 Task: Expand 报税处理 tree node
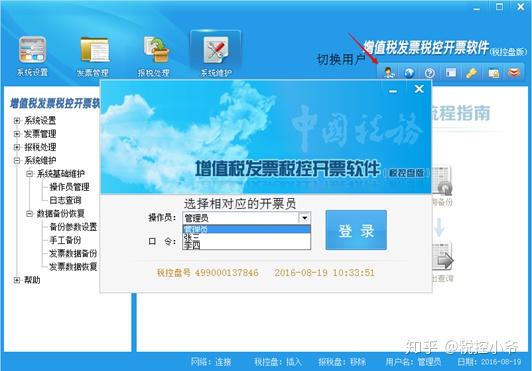click(17, 147)
